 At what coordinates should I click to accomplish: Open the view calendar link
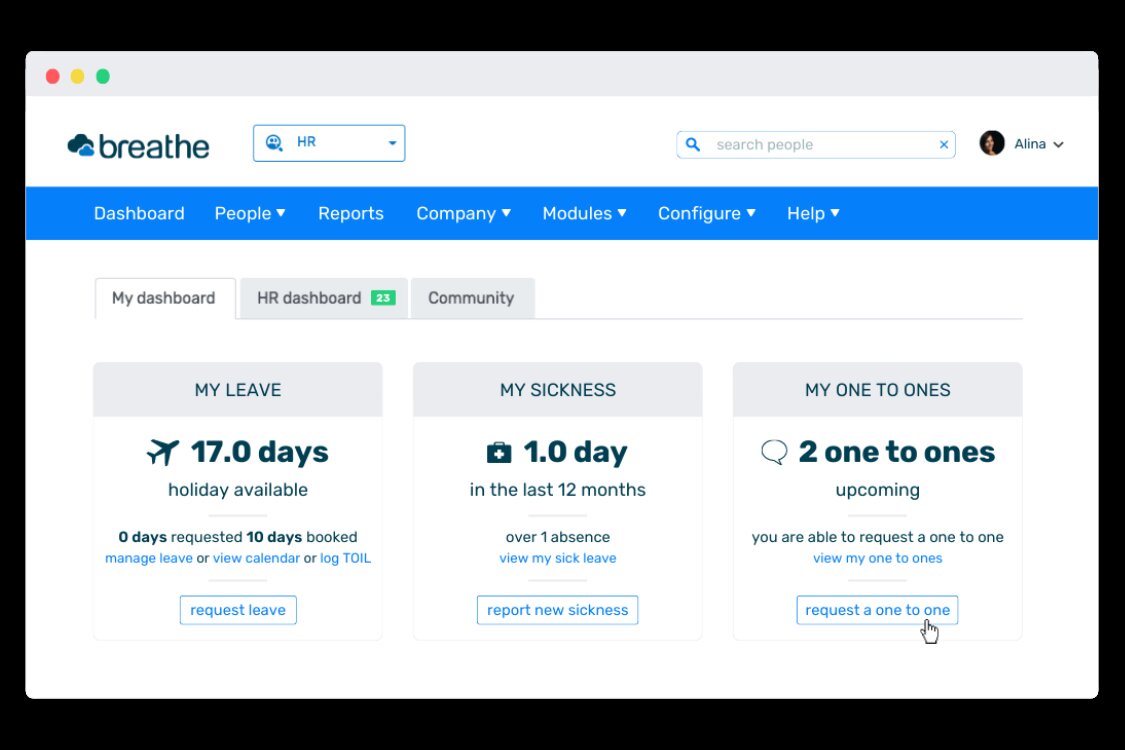256,558
